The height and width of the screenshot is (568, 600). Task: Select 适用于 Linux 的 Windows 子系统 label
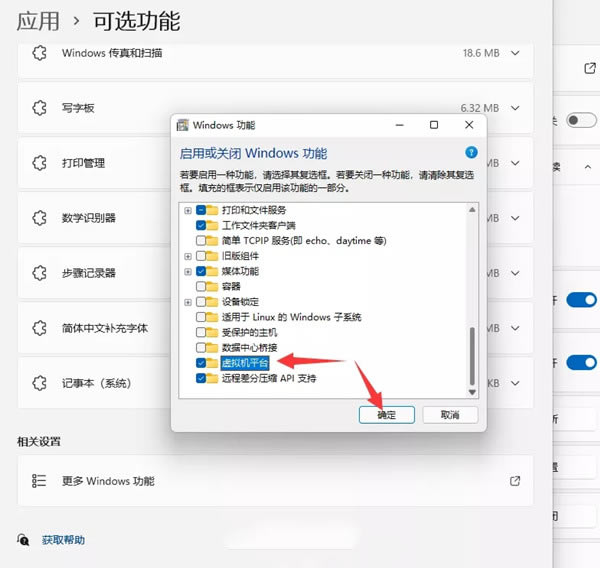292,317
